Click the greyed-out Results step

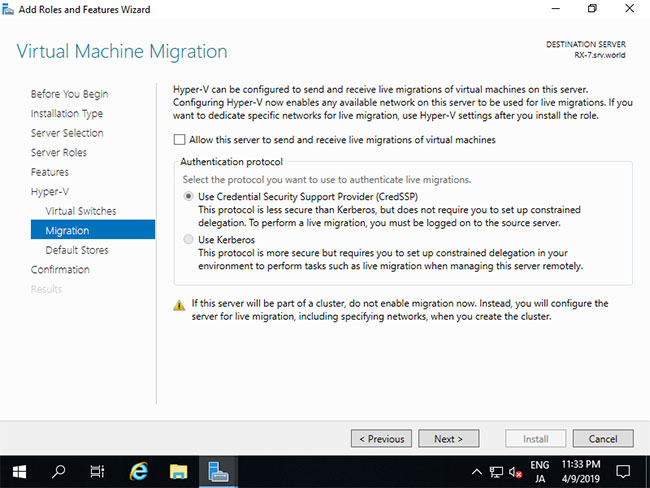point(46,289)
